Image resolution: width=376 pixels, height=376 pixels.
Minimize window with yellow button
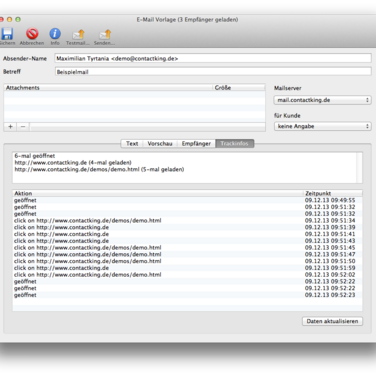[10, 20]
